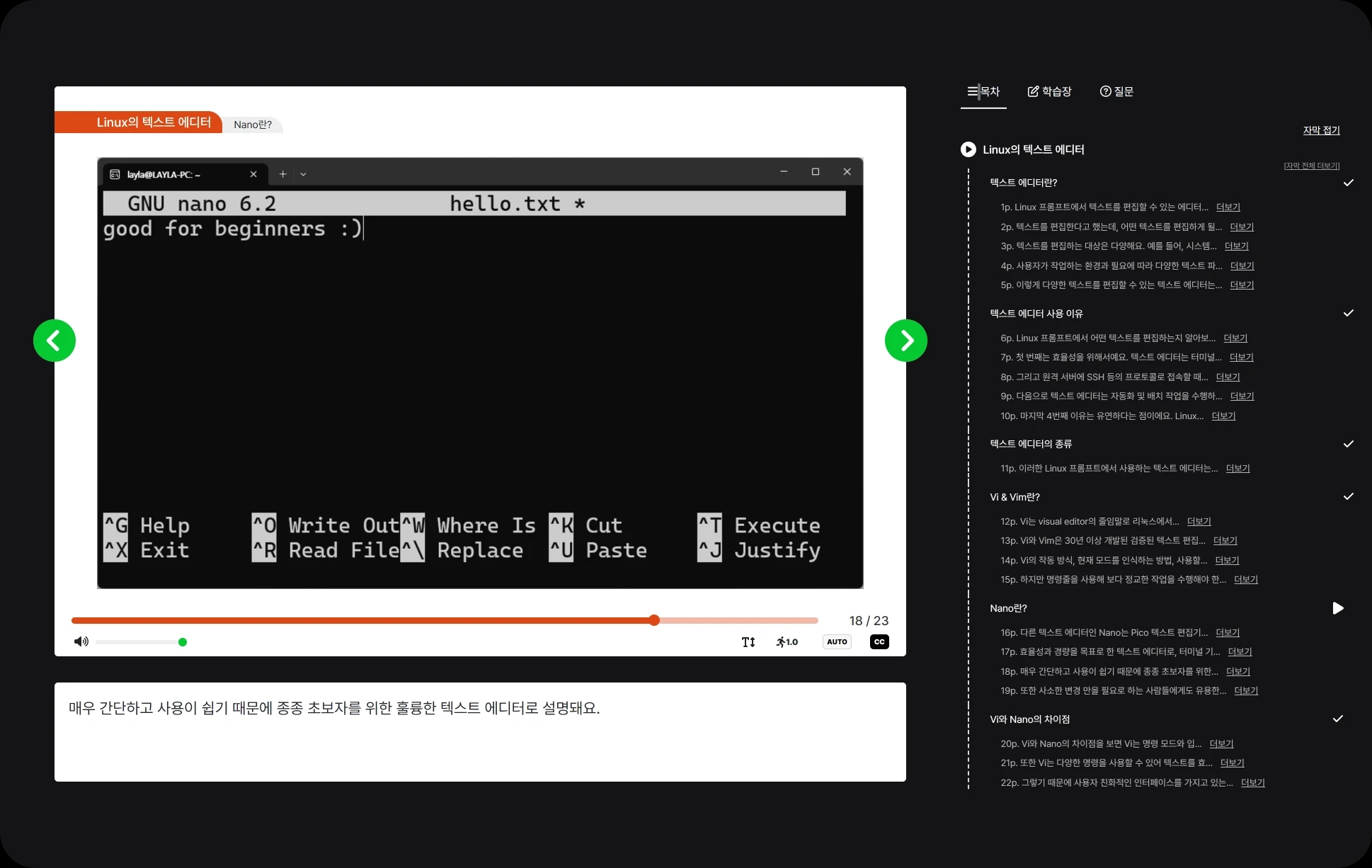Select 19p subtitle line text
Screen dimensions: 1372x868
point(1113,690)
